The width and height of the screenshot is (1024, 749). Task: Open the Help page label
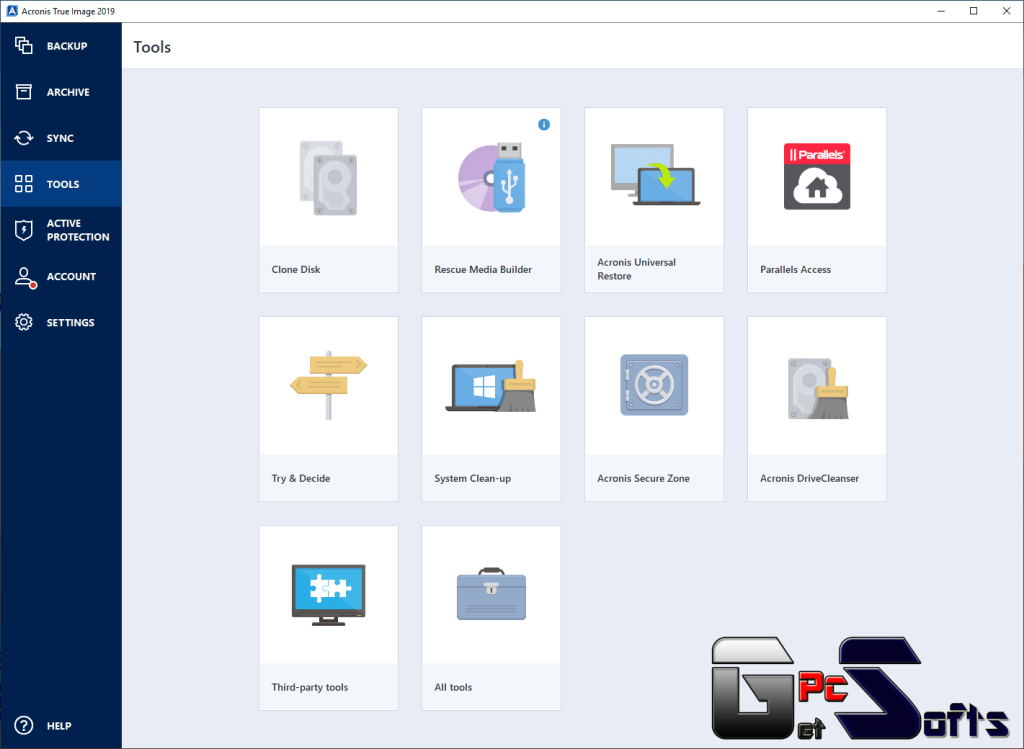(x=59, y=726)
